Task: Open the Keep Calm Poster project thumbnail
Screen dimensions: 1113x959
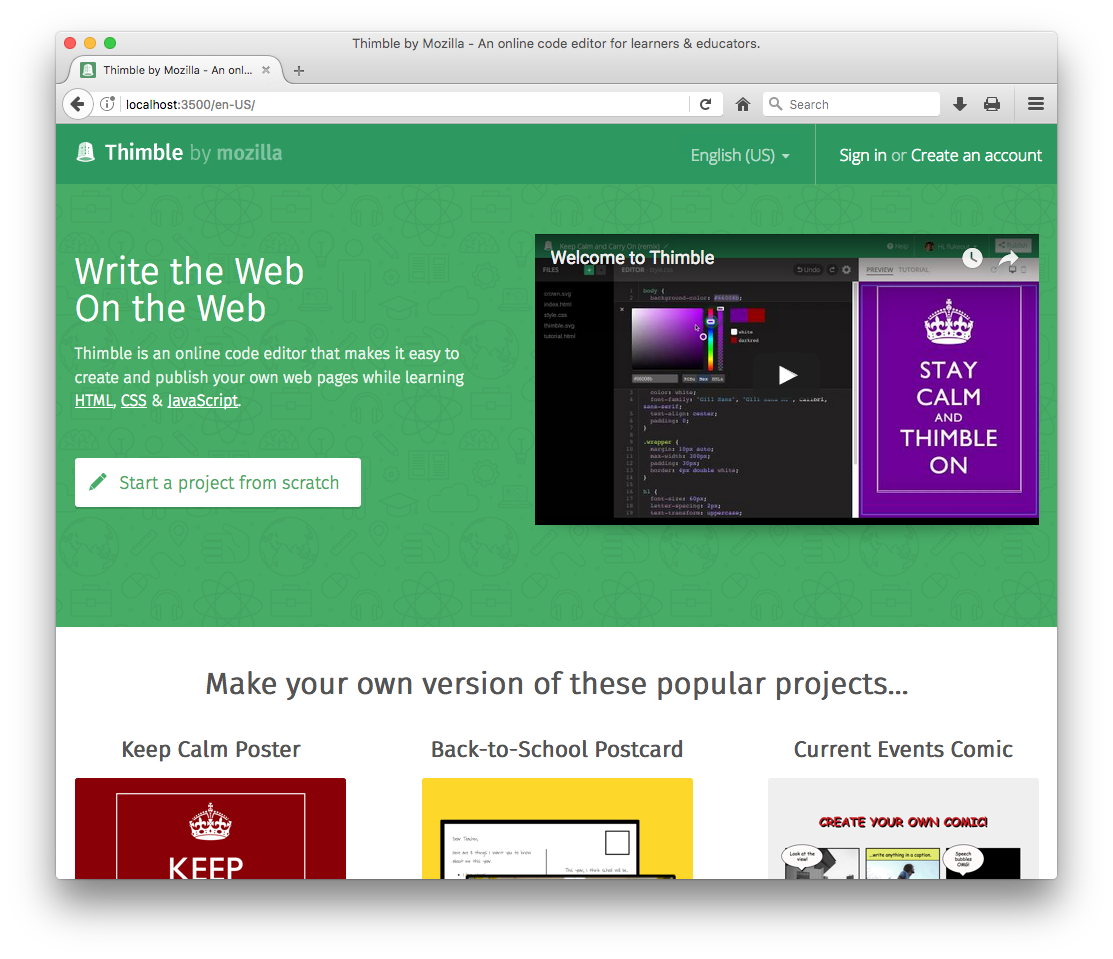Action: point(210,828)
